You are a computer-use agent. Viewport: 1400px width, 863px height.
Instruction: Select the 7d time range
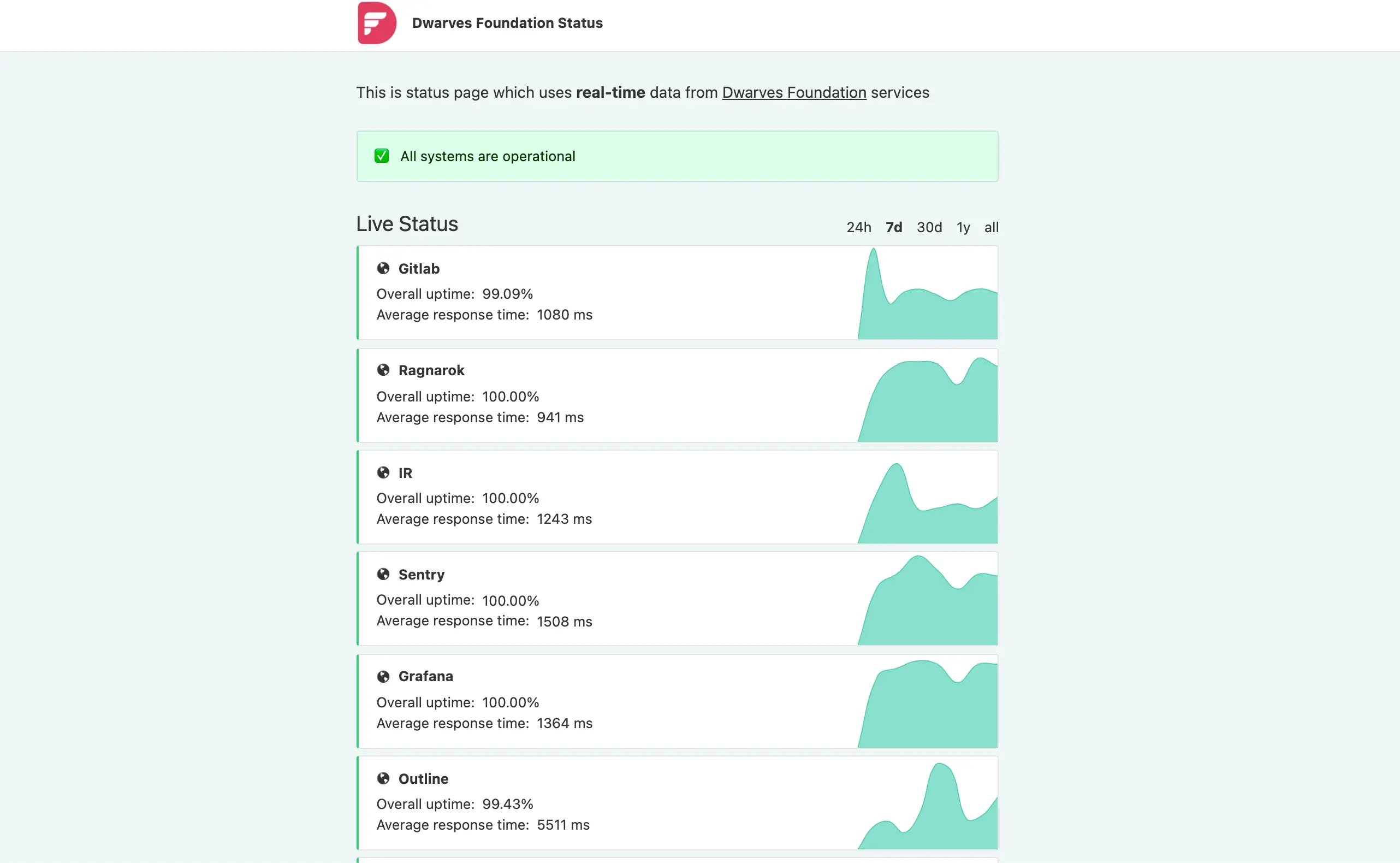click(x=894, y=227)
